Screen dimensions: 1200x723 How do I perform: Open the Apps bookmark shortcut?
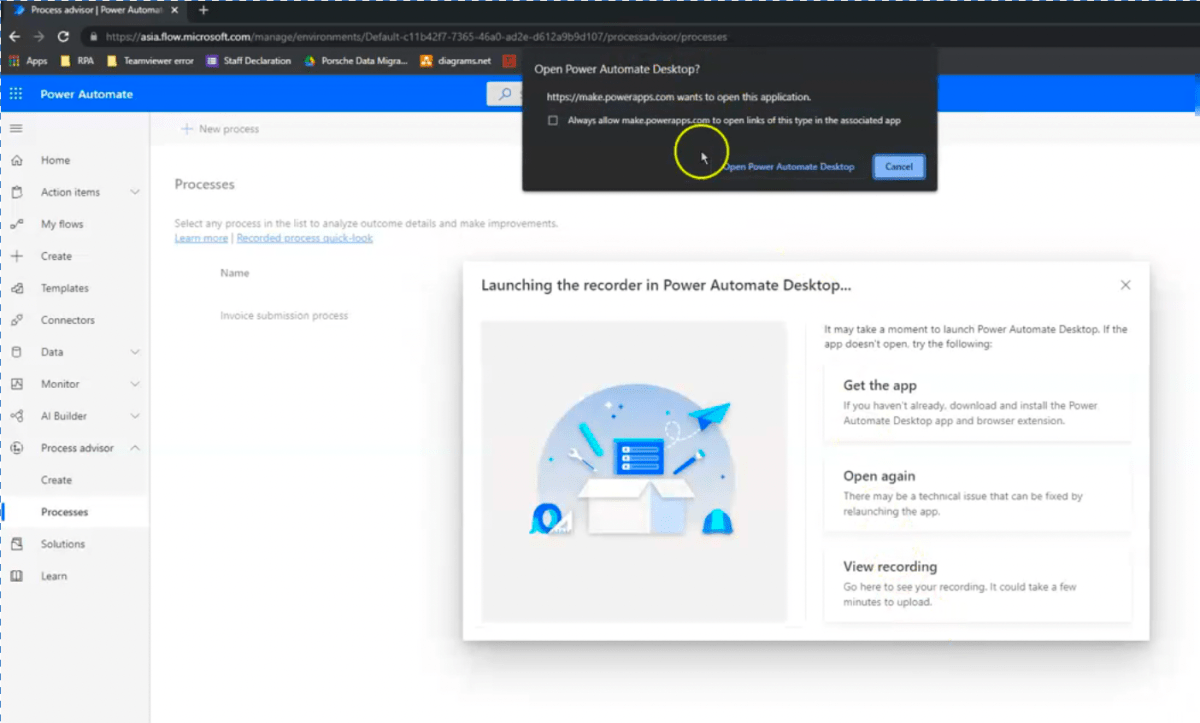coord(28,61)
